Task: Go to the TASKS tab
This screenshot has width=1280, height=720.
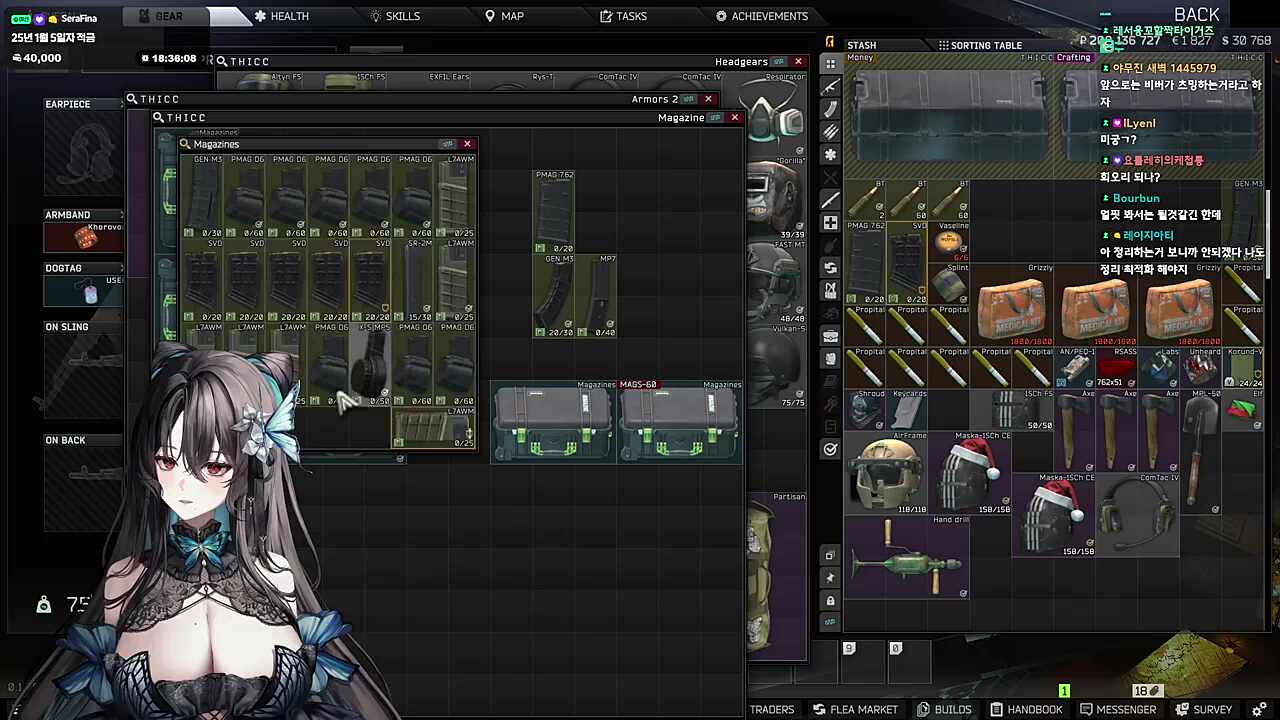Action: coord(623,16)
